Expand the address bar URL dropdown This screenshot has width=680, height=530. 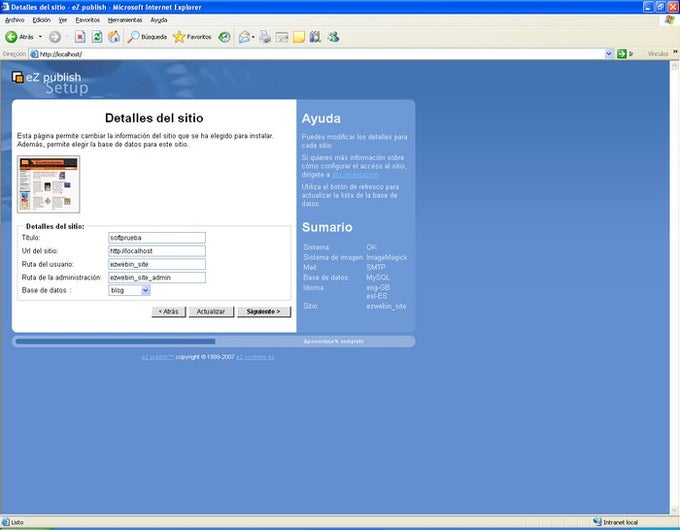[608, 54]
